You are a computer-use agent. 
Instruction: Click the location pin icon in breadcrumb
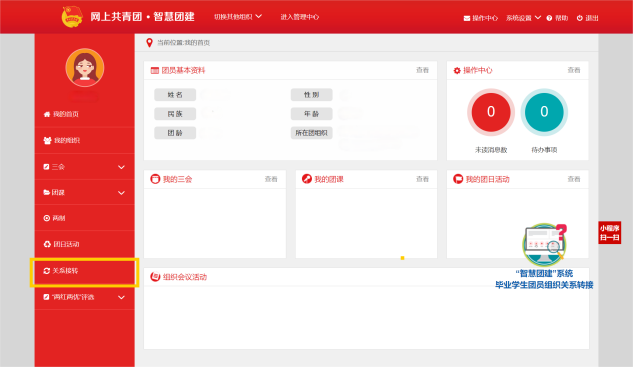(149, 42)
